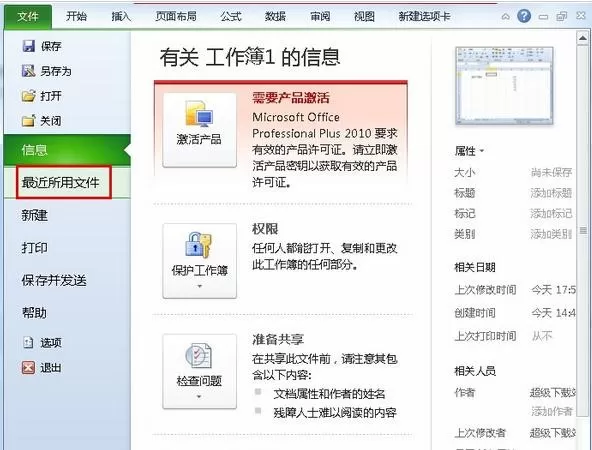Click the 文档属性和作者的姓名 list item

coord(329,394)
